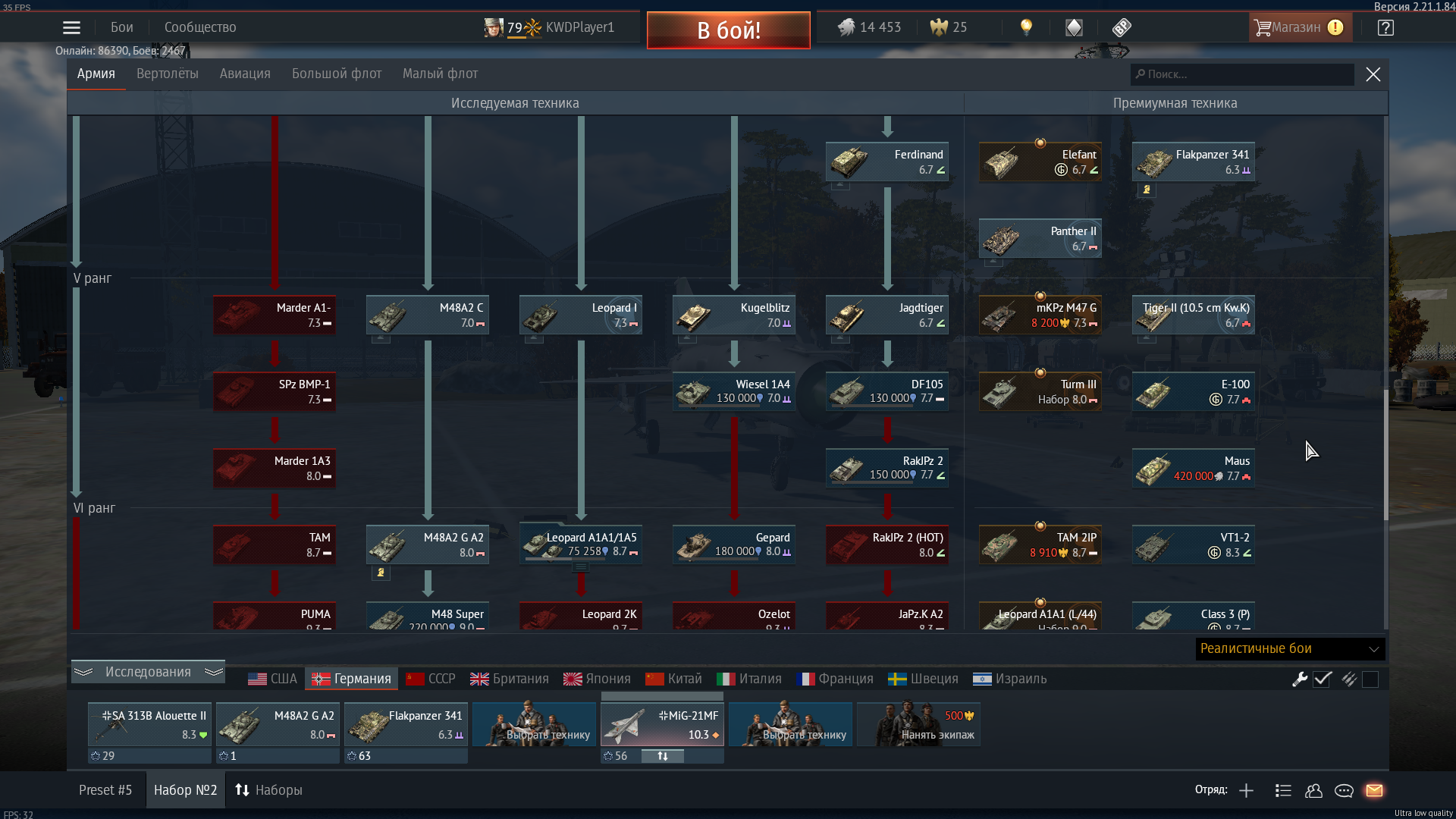Select the Ferdinand tank destroyer card
Image resolution: width=1456 pixels, height=819 pixels.
click(x=887, y=162)
